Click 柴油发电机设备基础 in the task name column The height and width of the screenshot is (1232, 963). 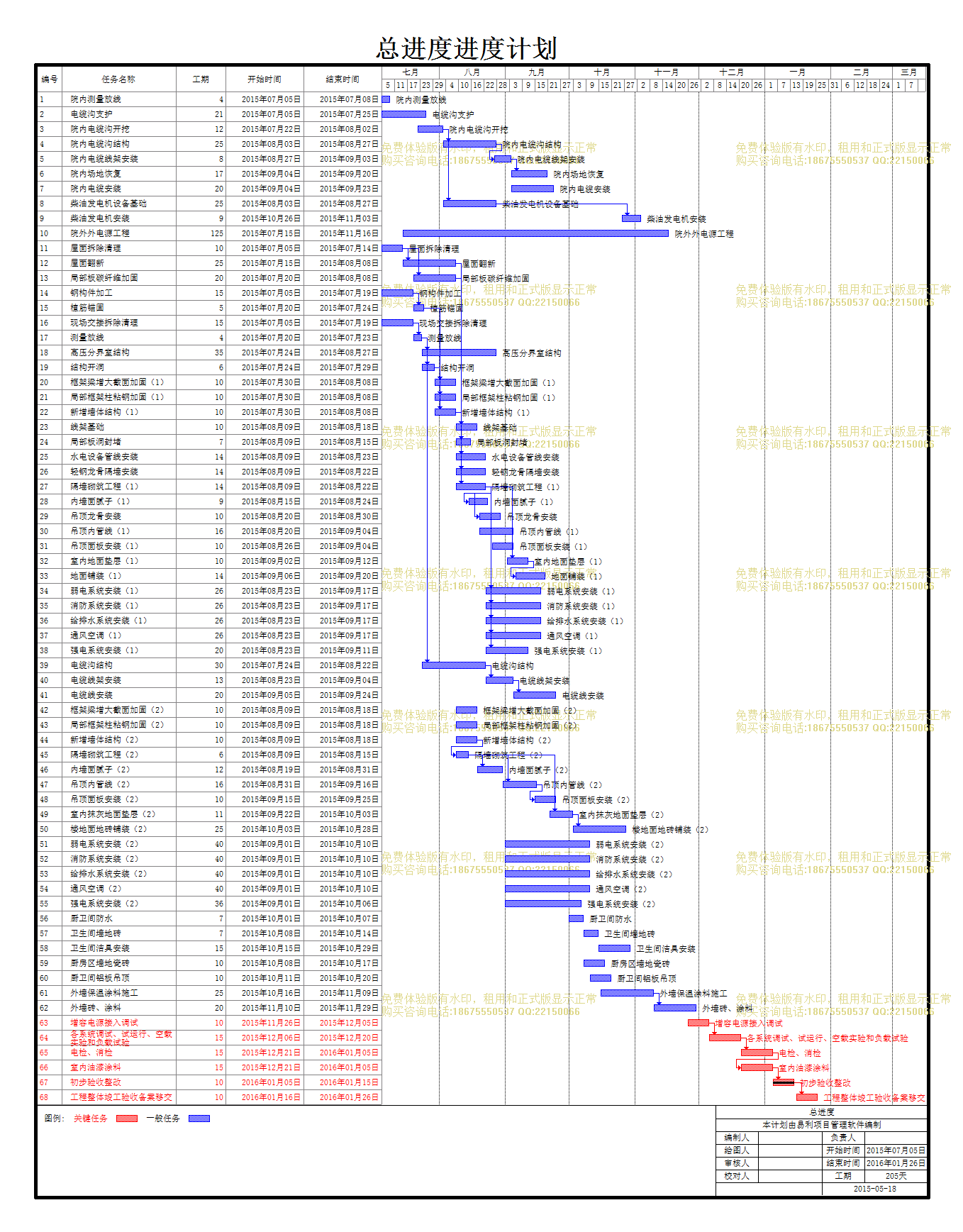click(x=108, y=204)
